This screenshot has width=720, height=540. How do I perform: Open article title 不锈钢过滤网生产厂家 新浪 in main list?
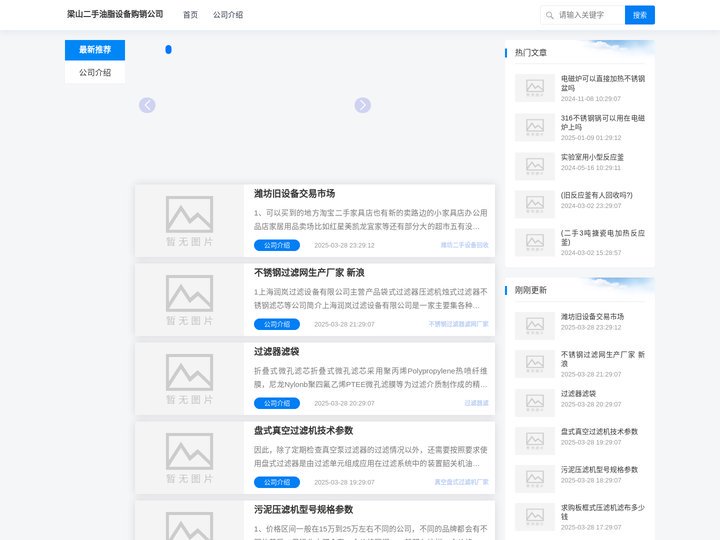(x=309, y=272)
